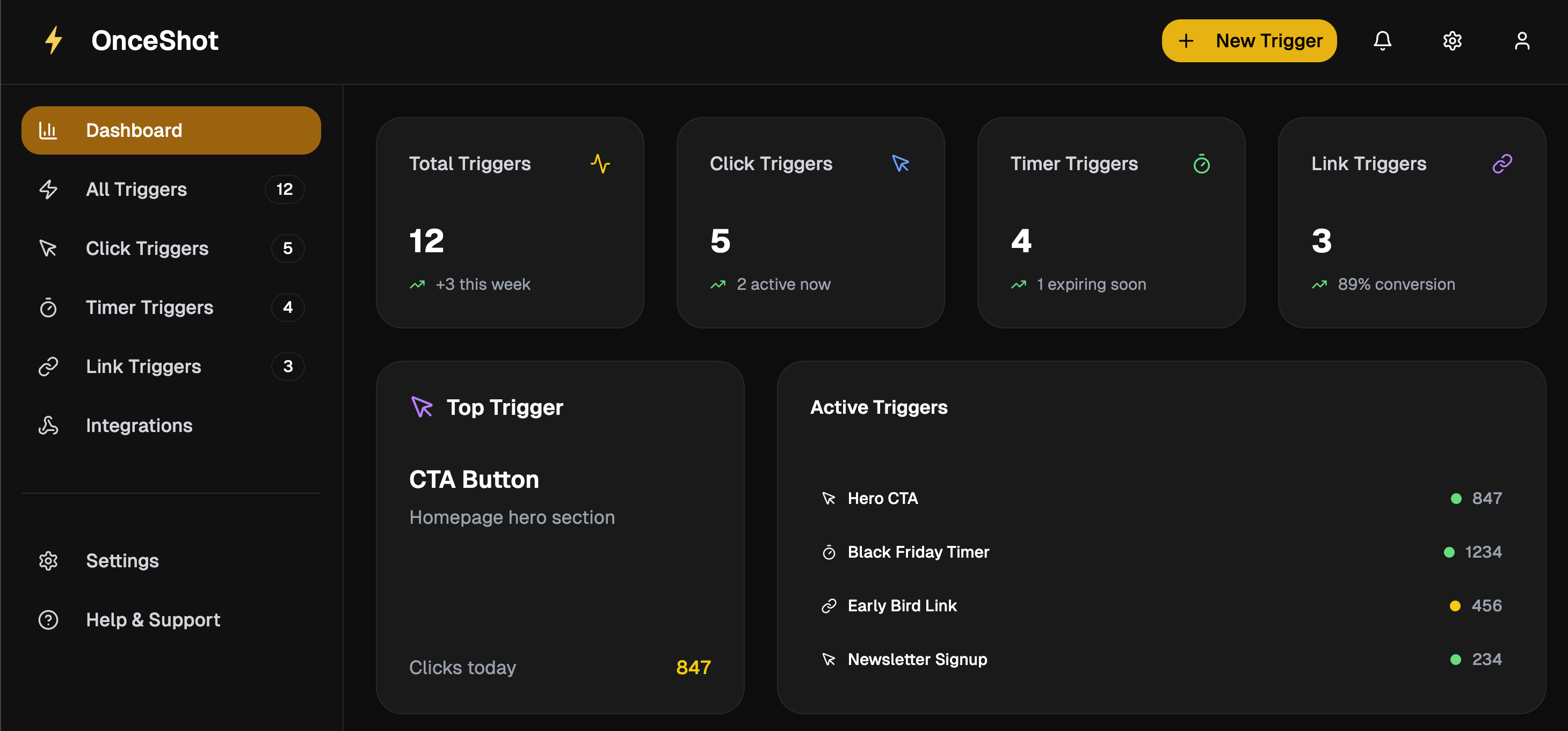This screenshot has height=731, width=1568.
Task: Open the settings gear in the top bar
Action: point(1453,40)
